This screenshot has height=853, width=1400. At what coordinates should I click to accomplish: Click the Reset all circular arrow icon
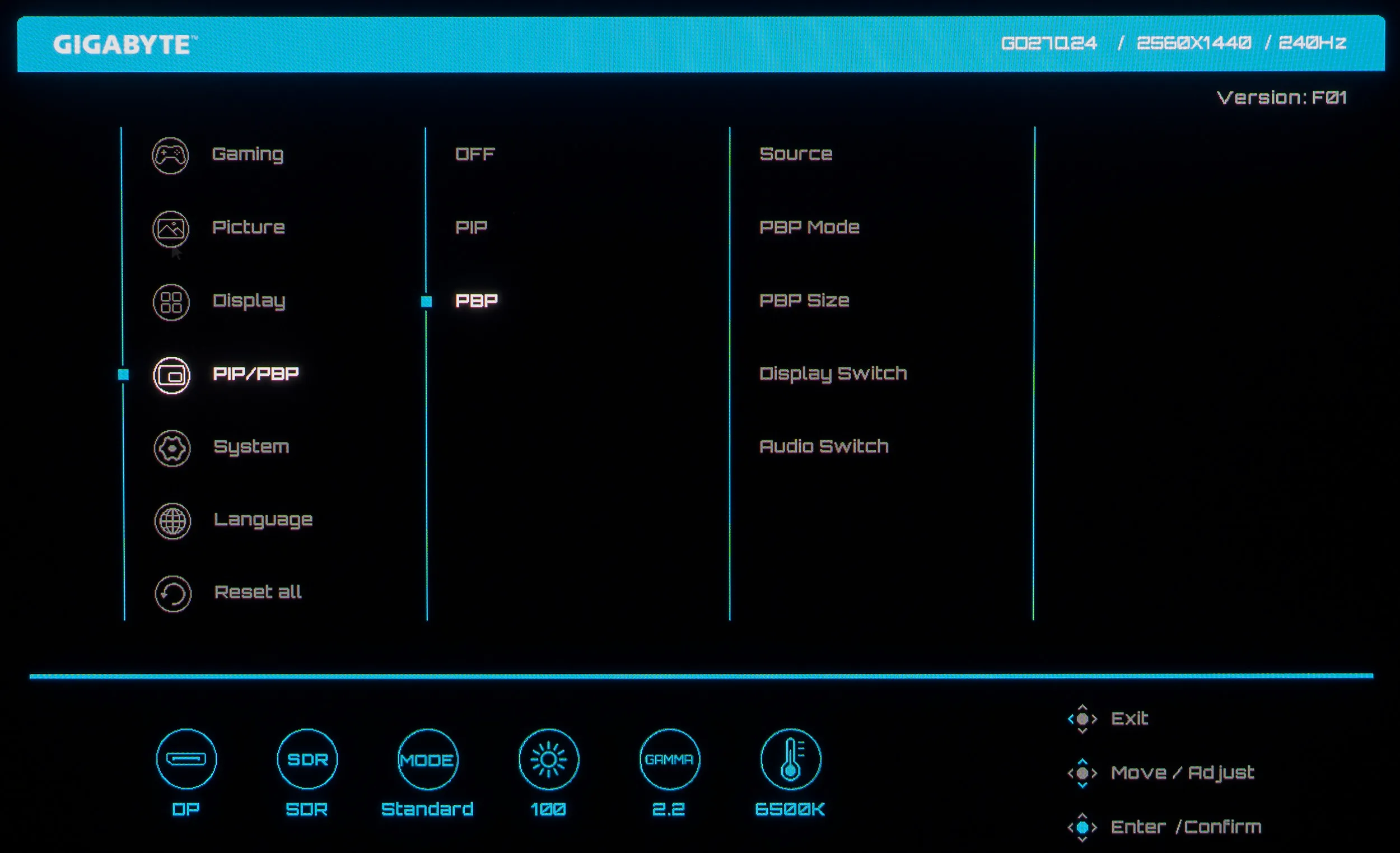172,594
